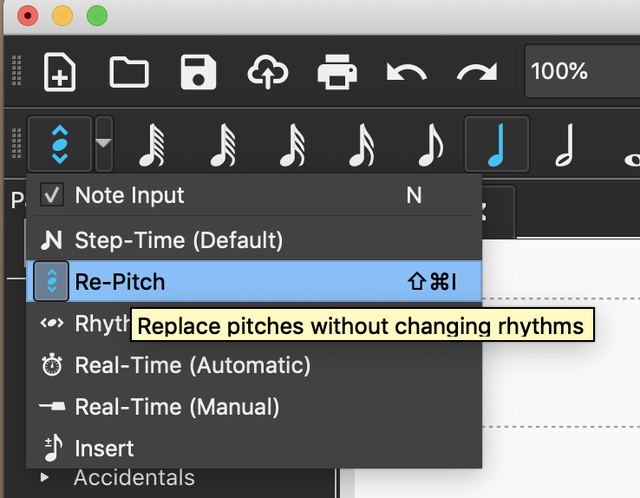Select the Insert input mode
The width and height of the screenshot is (640, 498).
[104, 448]
